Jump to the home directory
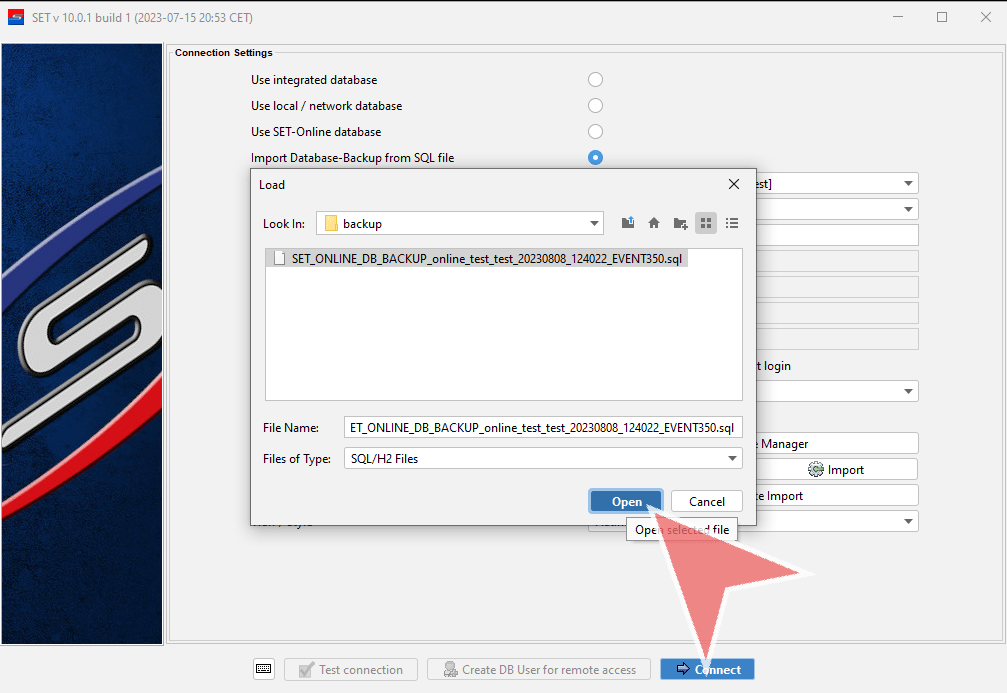The height and width of the screenshot is (693, 1007). tap(654, 223)
